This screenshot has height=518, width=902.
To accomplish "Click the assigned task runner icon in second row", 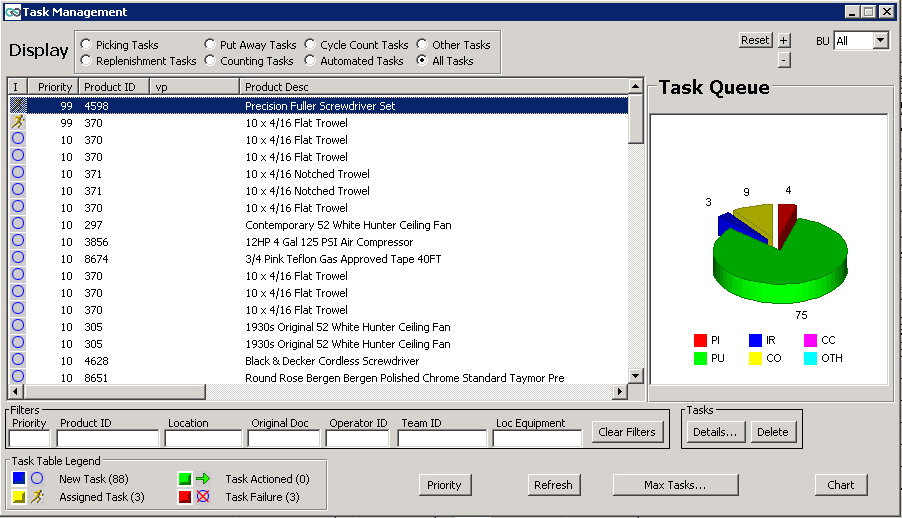I will (17, 122).
